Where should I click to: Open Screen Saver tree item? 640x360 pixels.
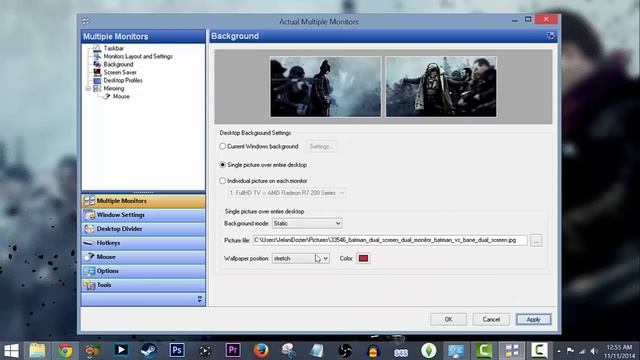tap(120, 72)
